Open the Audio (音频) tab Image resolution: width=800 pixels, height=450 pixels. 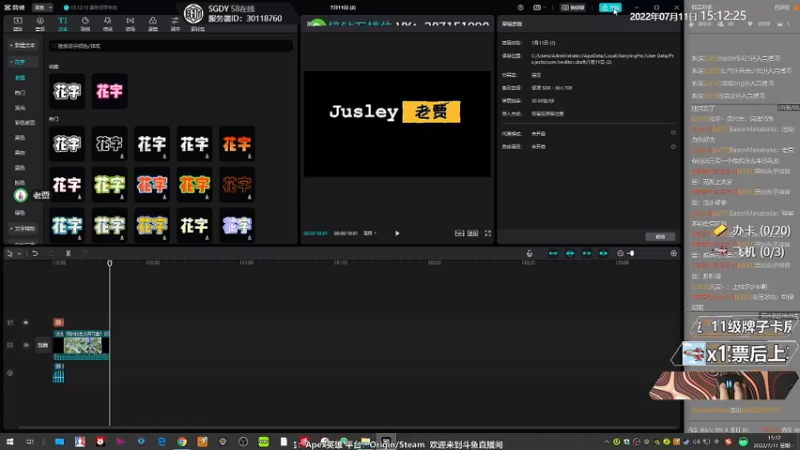pos(40,23)
